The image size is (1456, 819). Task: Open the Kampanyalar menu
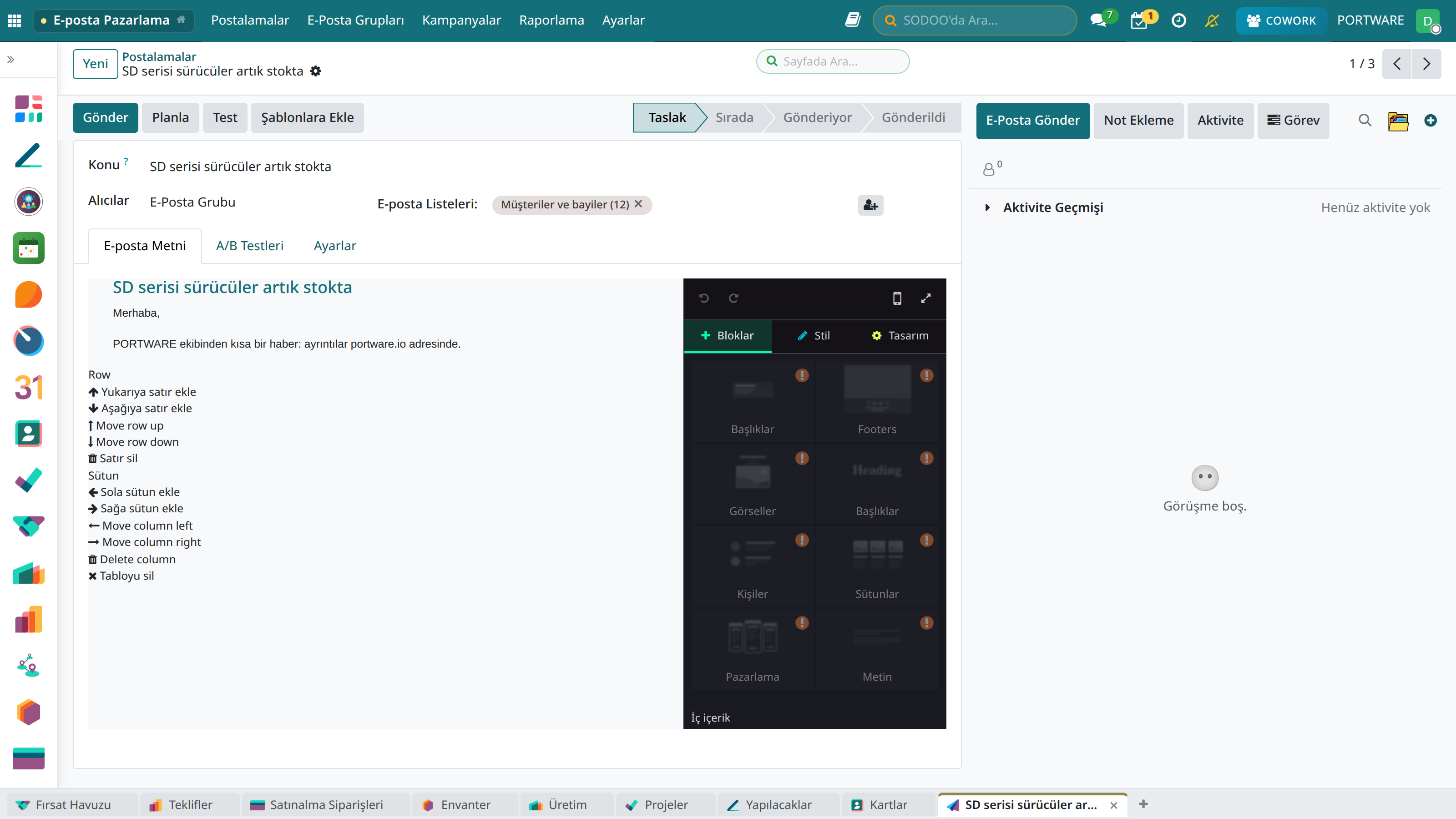coord(461,20)
